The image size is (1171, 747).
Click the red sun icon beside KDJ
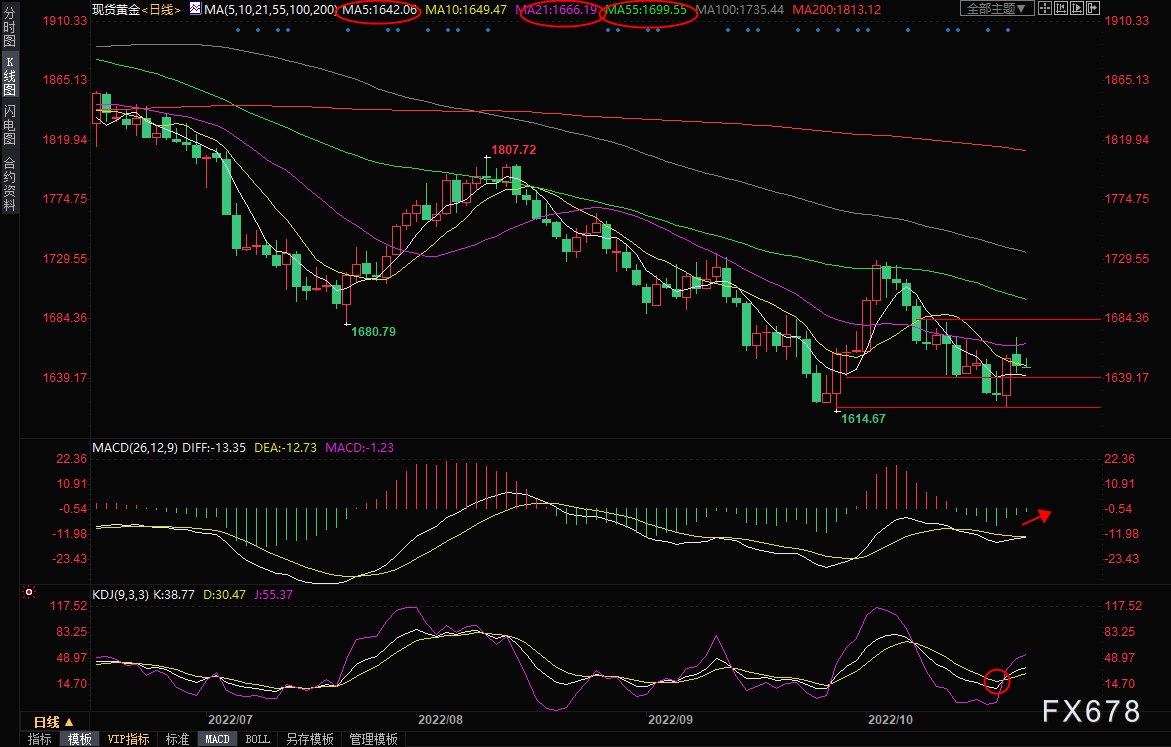click(29, 592)
